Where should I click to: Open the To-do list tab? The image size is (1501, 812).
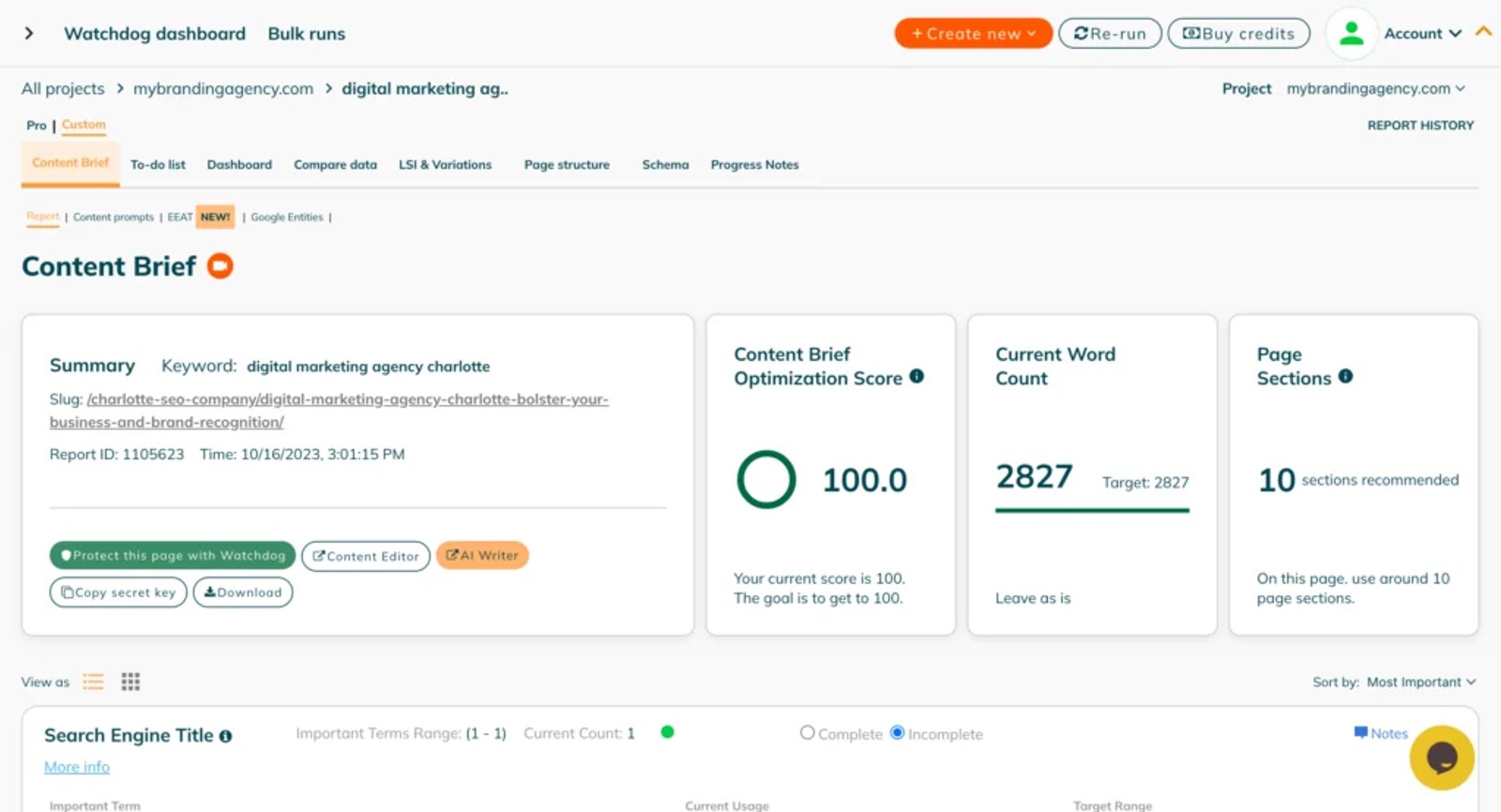click(x=158, y=164)
